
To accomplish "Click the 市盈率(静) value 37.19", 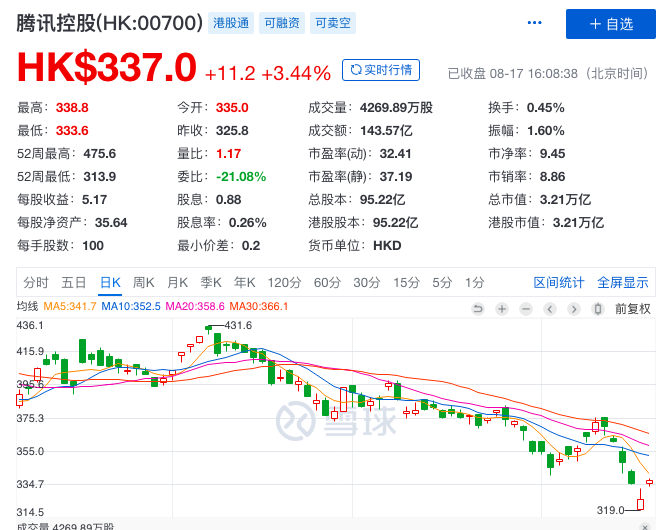I will point(396,177).
